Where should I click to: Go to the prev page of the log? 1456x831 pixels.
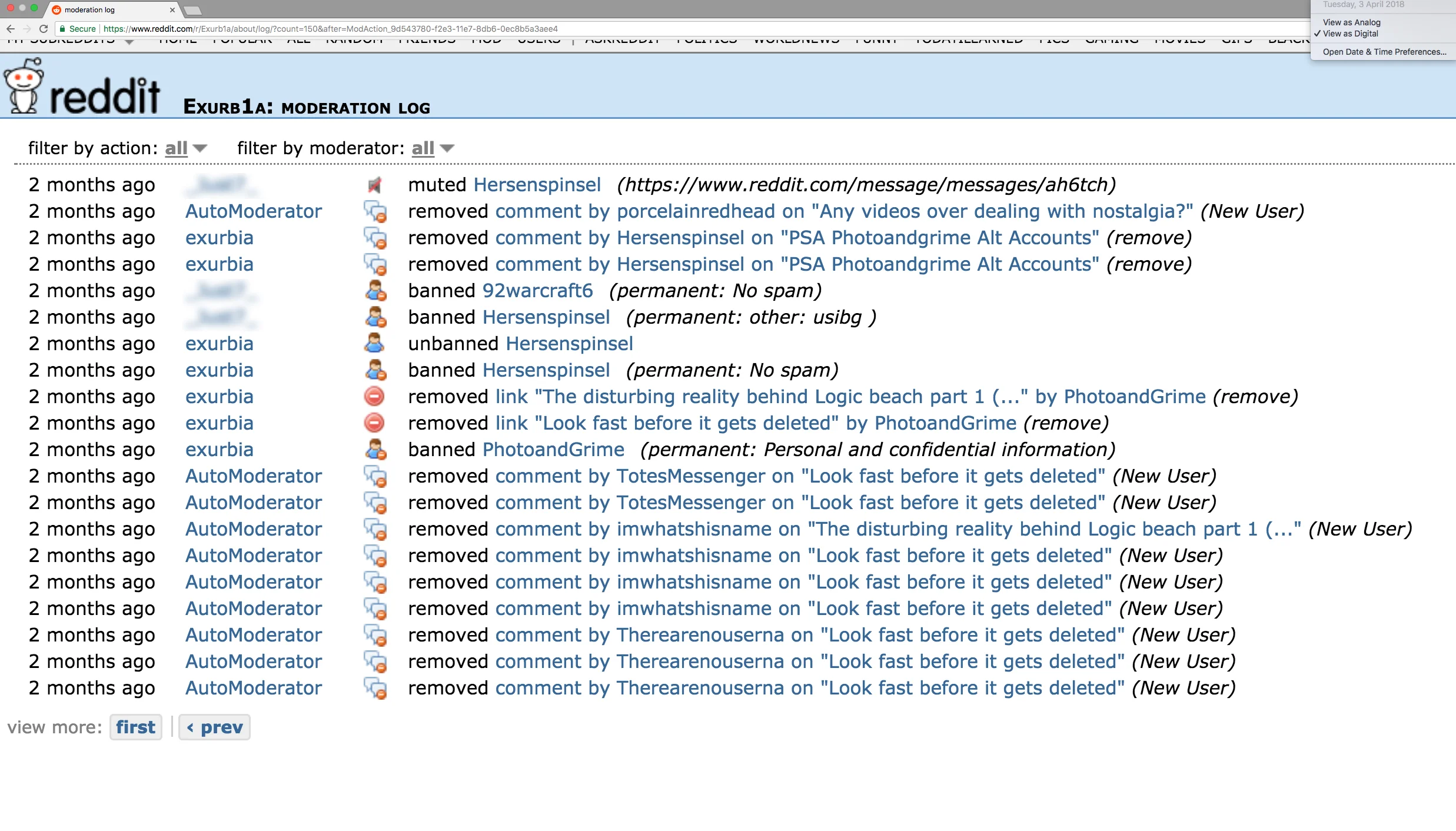(x=214, y=727)
